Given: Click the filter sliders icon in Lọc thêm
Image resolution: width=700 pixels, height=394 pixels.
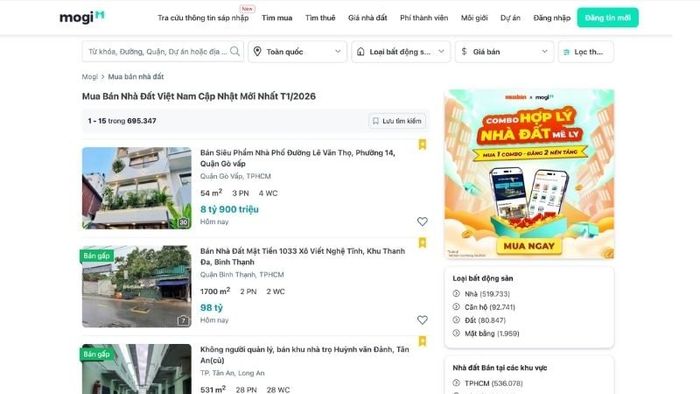Looking at the screenshot, I should (x=567, y=52).
